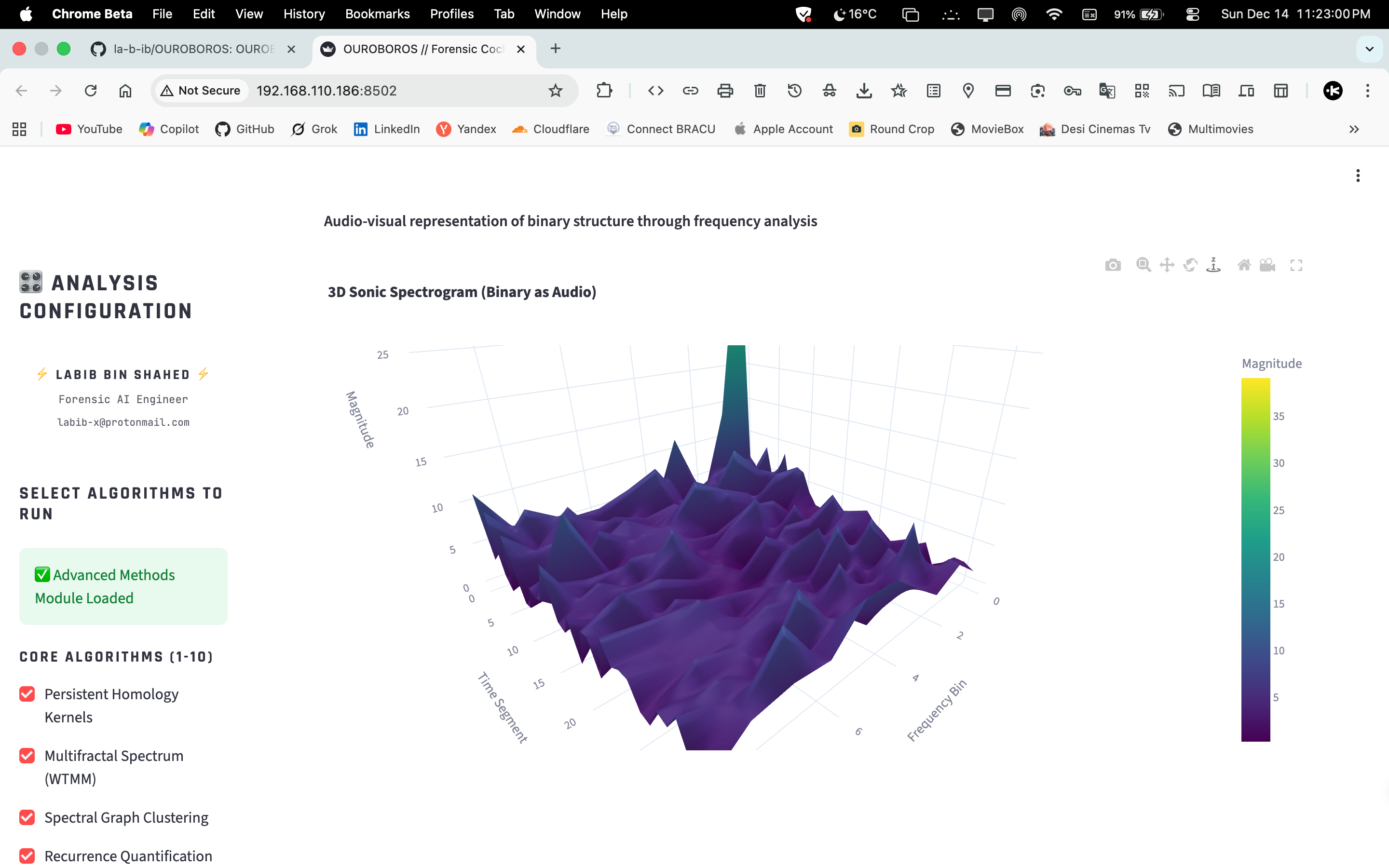Uncheck Multifractal Spectrum (WTMM)
The width and height of the screenshot is (1389, 868).
pyautogui.click(x=27, y=756)
